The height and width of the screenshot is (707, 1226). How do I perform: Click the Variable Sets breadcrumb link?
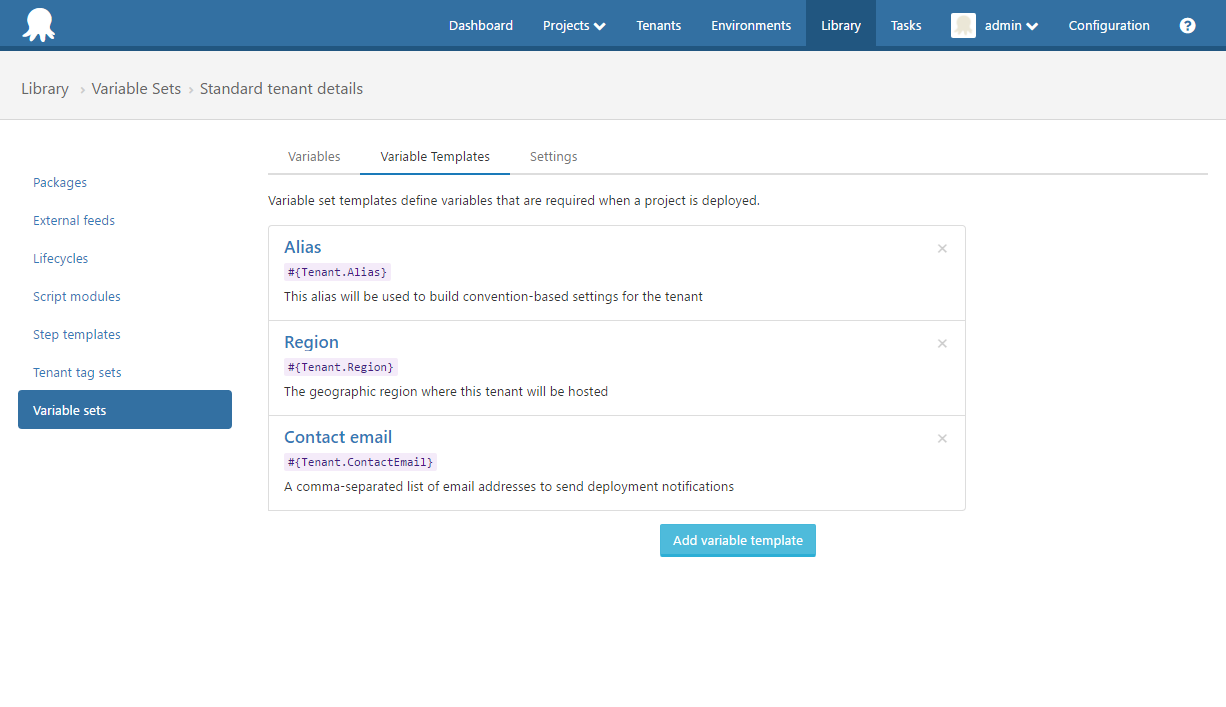tap(136, 88)
